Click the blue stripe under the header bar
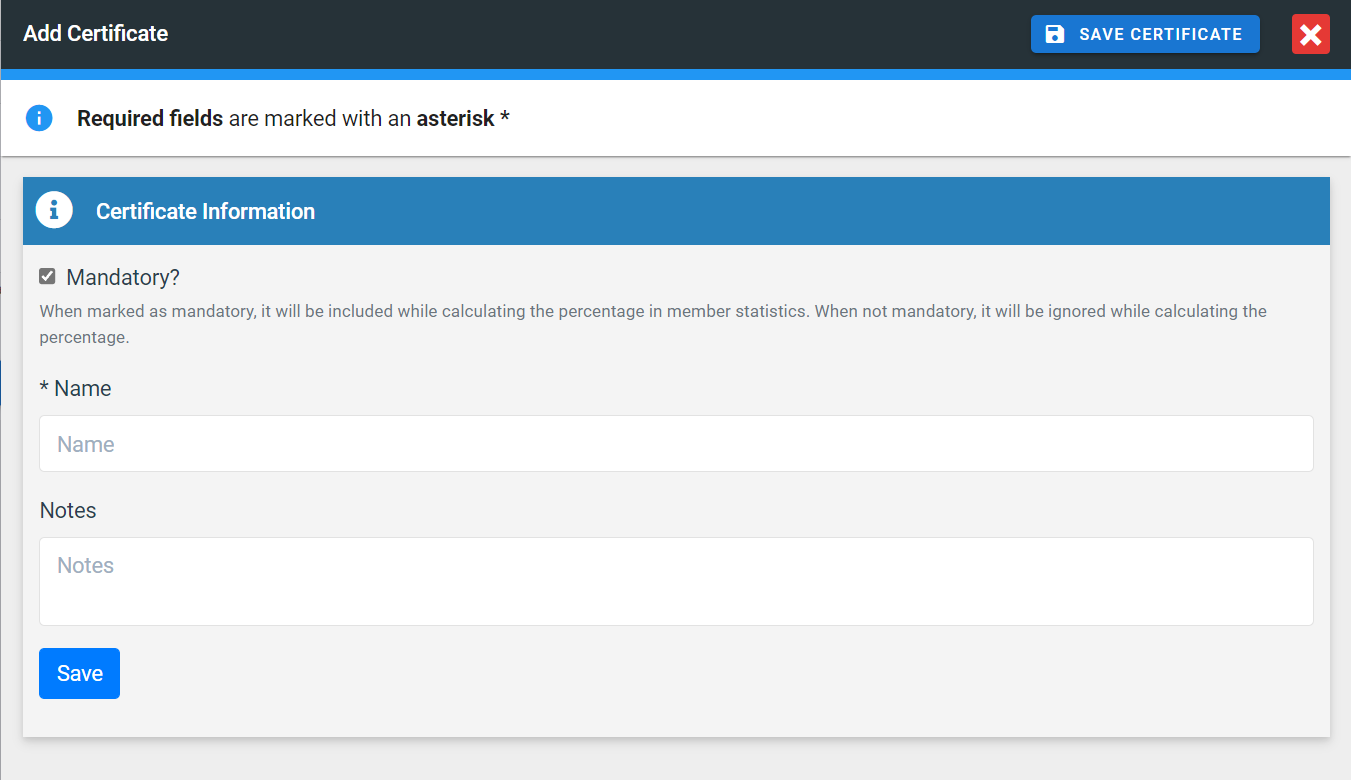The width and height of the screenshot is (1351, 780). pyautogui.click(x=676, y=74)
